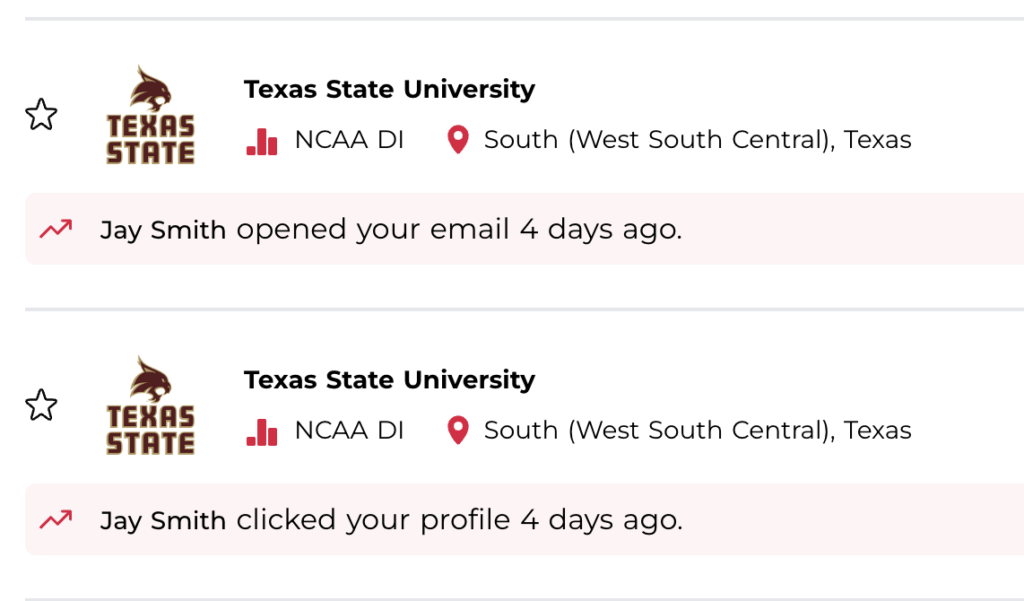Click the Texas location text in profile-clicked card
The height and width of the screenshot is (601, 1024).
697,431
